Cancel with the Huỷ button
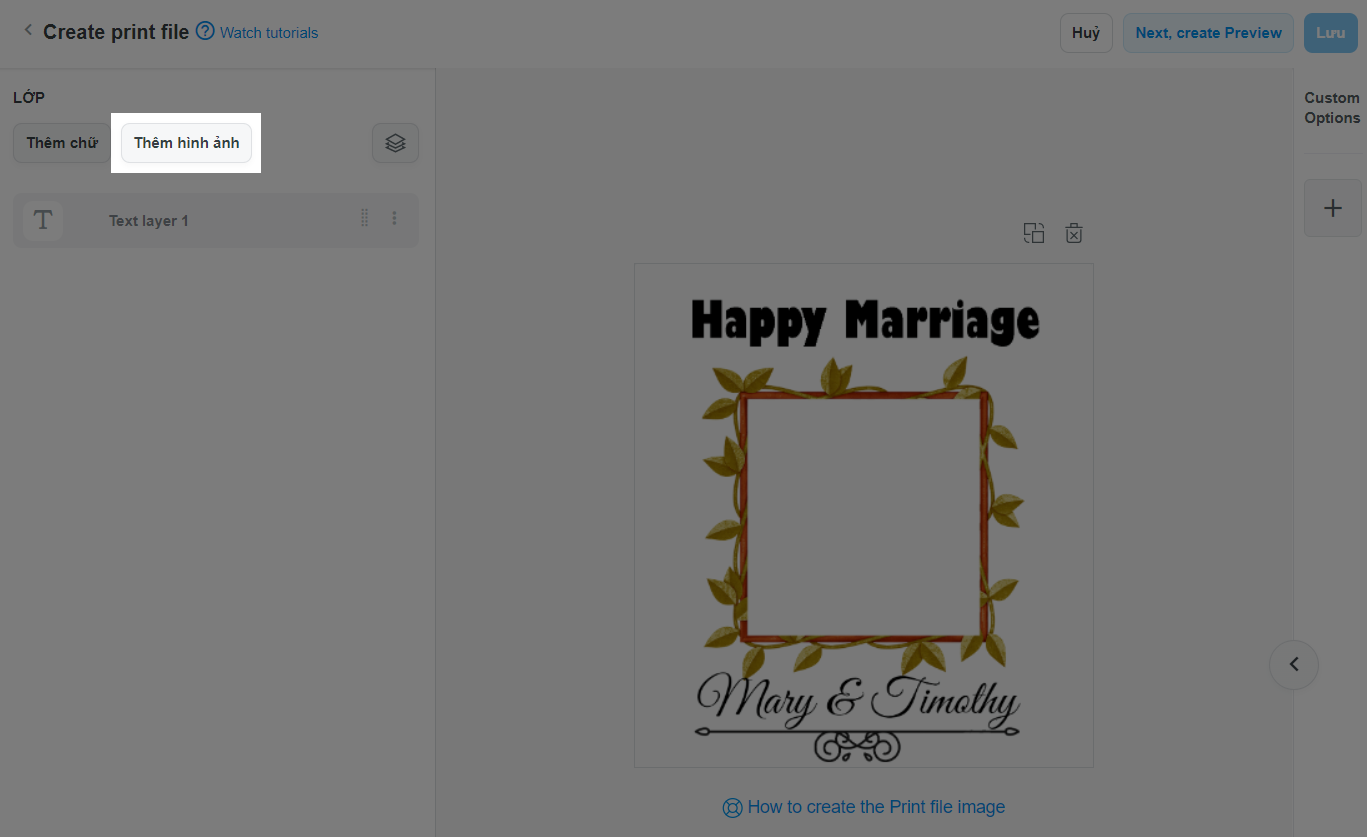The width and height of the screenshot is (1367, 837). (x=1086, y=33)
